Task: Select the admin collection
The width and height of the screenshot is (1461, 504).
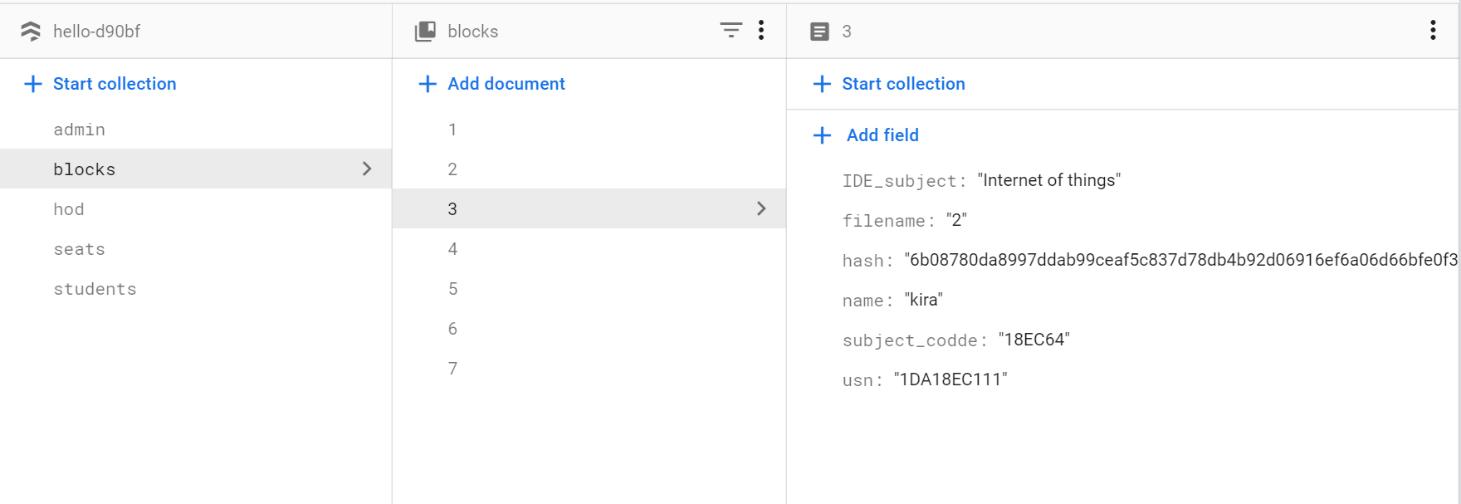Action: pos(79,130)
